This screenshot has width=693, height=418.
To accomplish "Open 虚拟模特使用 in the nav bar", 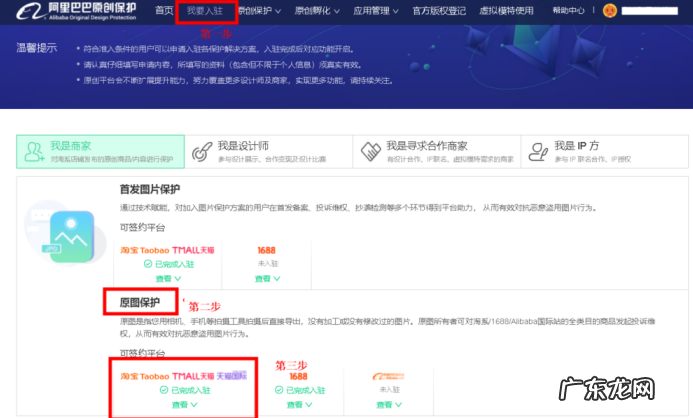I will (x=506, y=11).
